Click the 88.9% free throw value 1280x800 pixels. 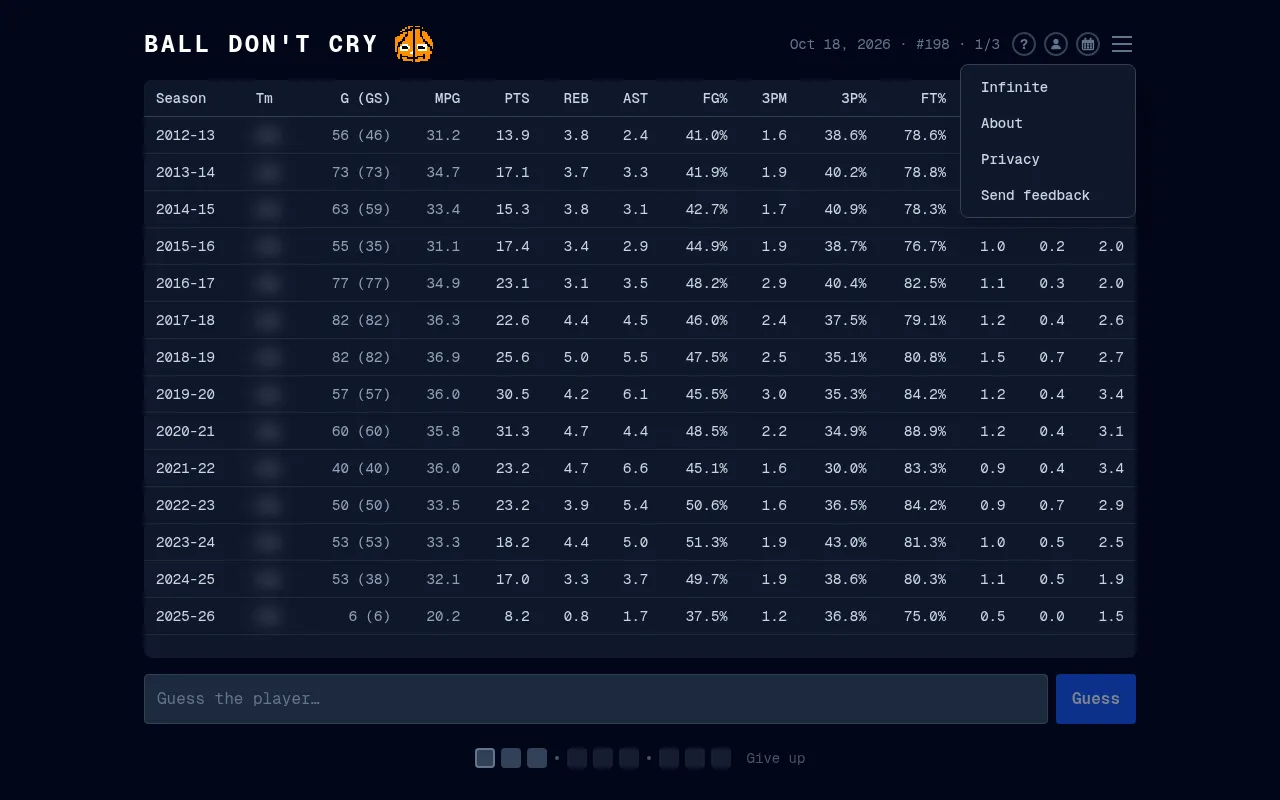click(925, 431)
